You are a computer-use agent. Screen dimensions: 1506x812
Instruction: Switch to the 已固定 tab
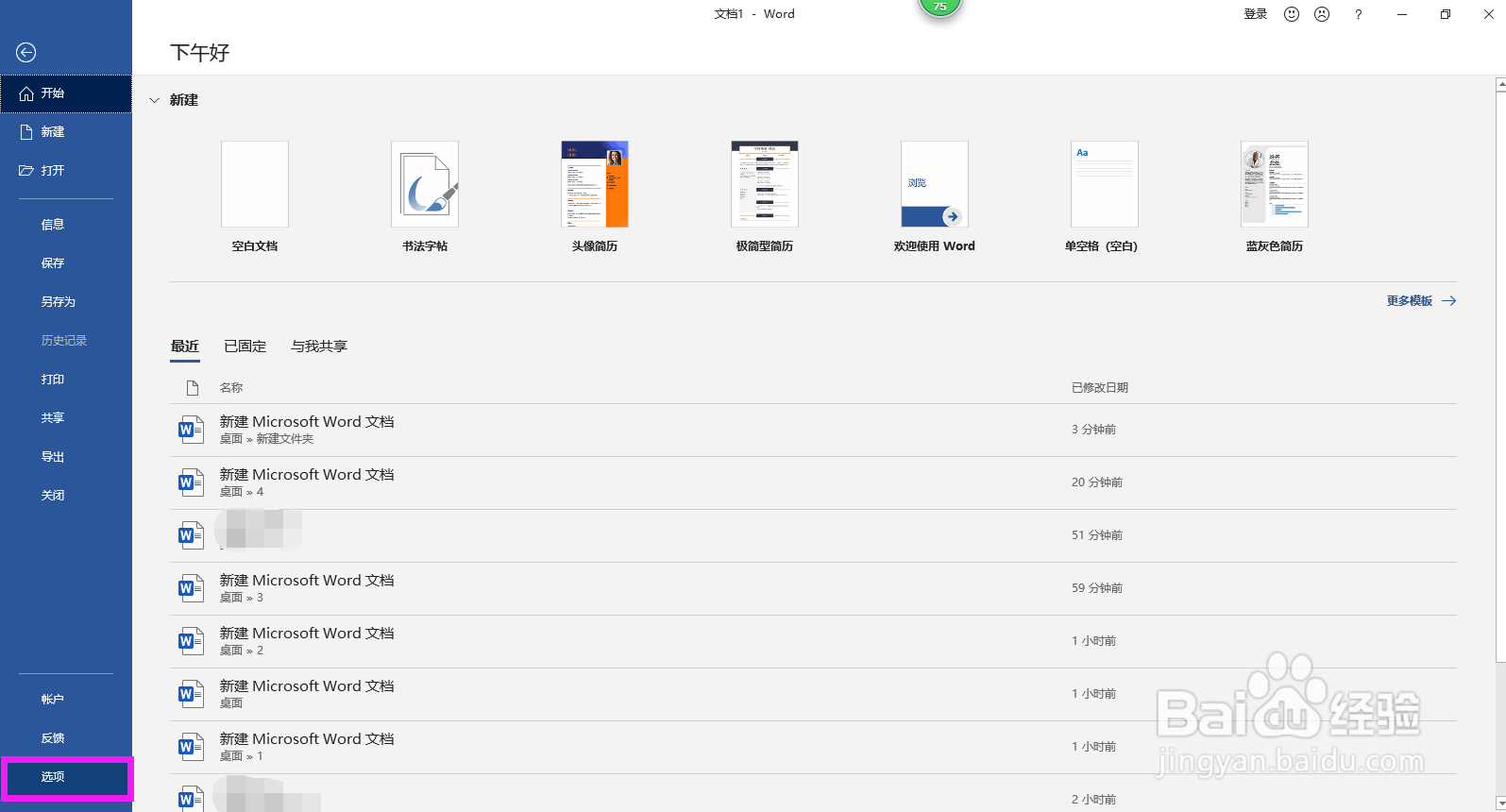click(245, 347)
